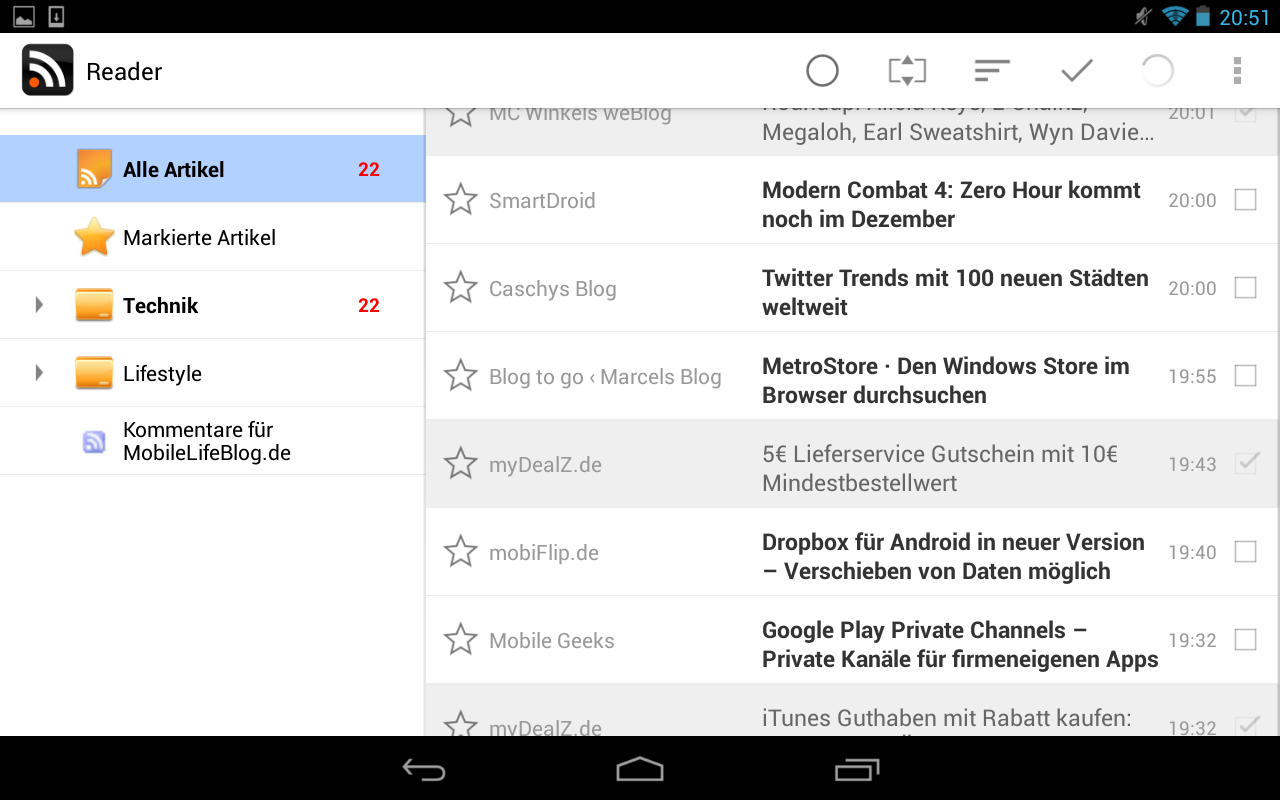Tap the mobiFlip.de source name

(x=544, y=552)
